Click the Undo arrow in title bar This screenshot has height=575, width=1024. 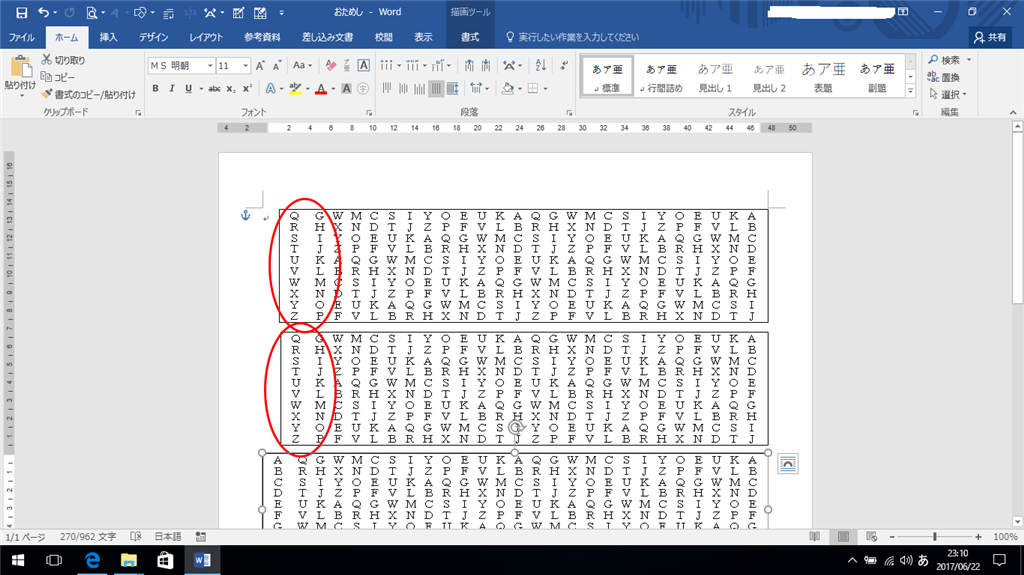[x=43, y=12]
